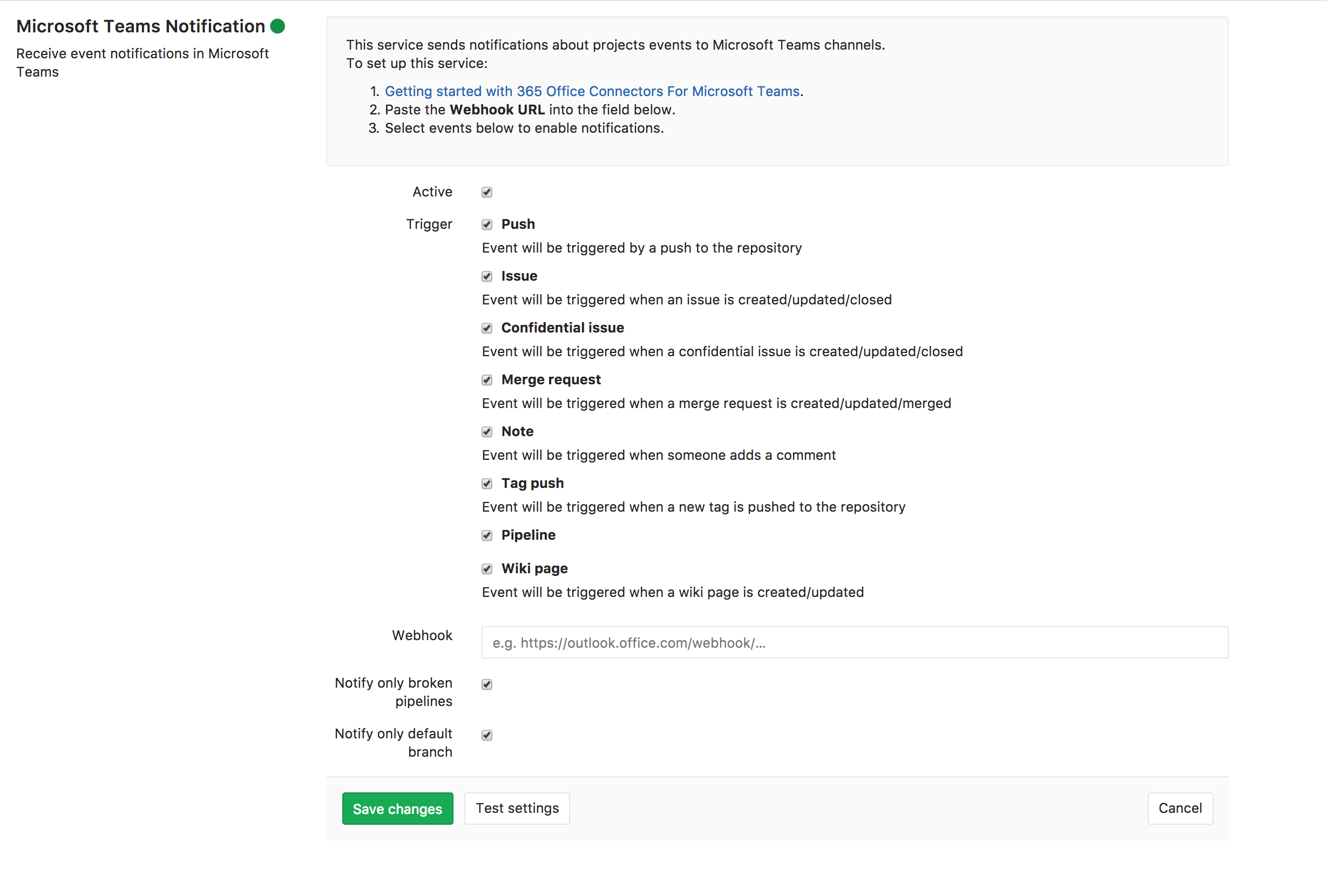Image resolution: width=1327 pixels, height=896 pixels.
Task: Disable notify only broken pipelines
Action: pos(486,684)
